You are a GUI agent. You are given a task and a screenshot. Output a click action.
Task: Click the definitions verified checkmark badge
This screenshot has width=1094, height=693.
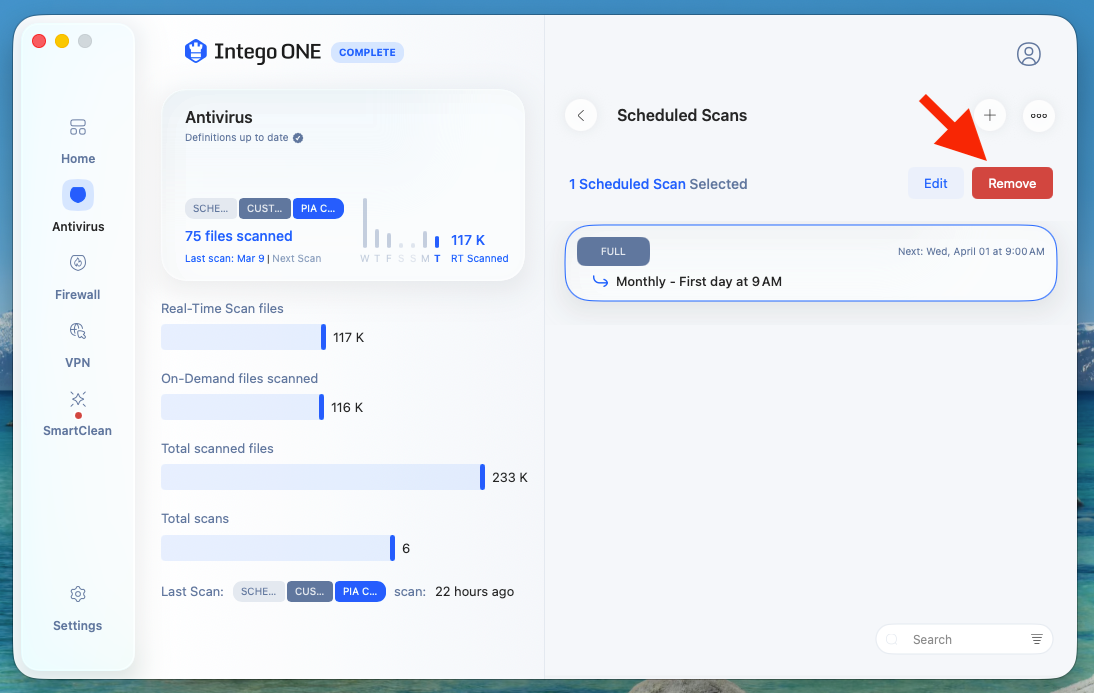298,137
